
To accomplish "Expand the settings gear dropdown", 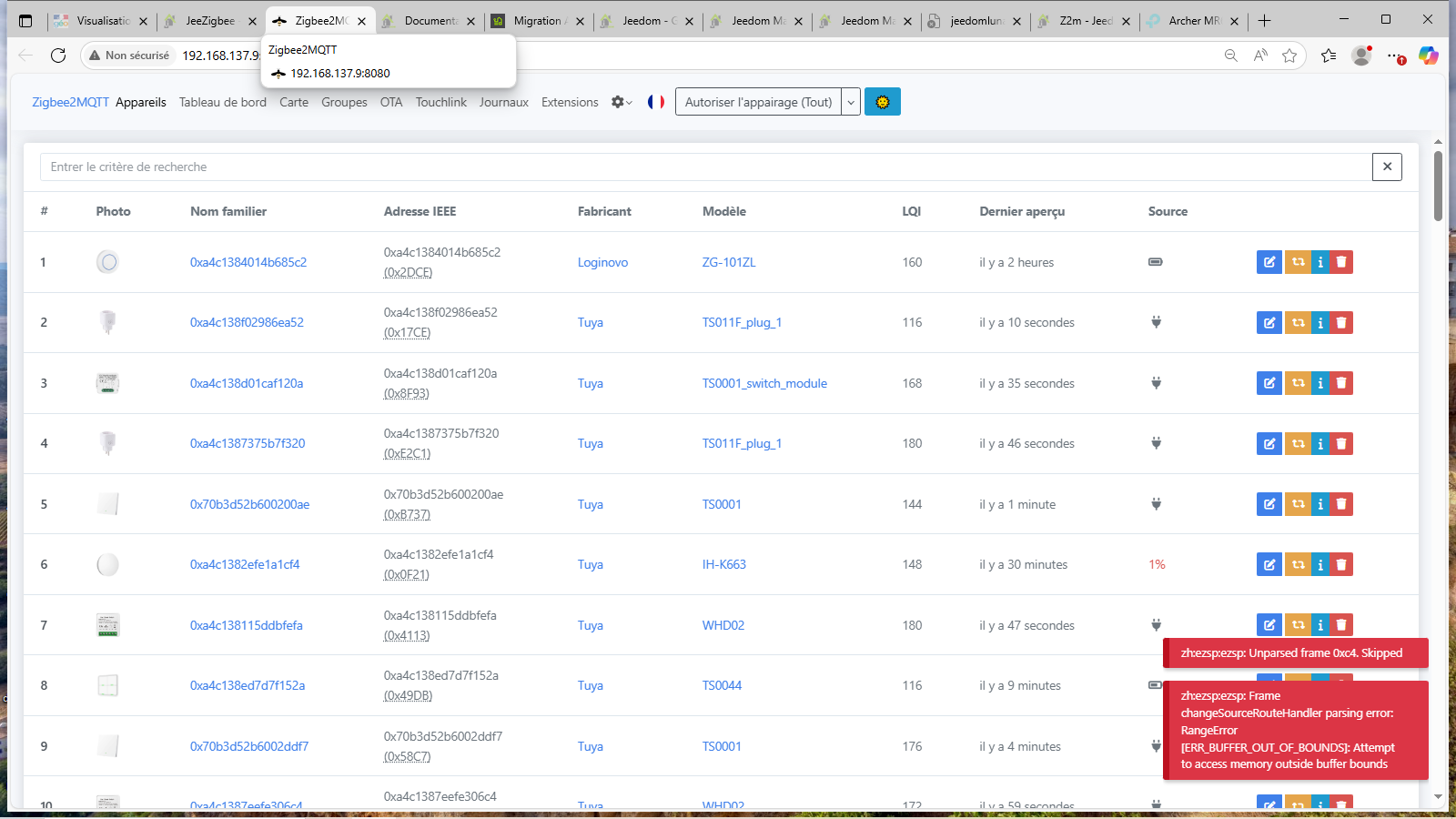I will coord(622,102).
